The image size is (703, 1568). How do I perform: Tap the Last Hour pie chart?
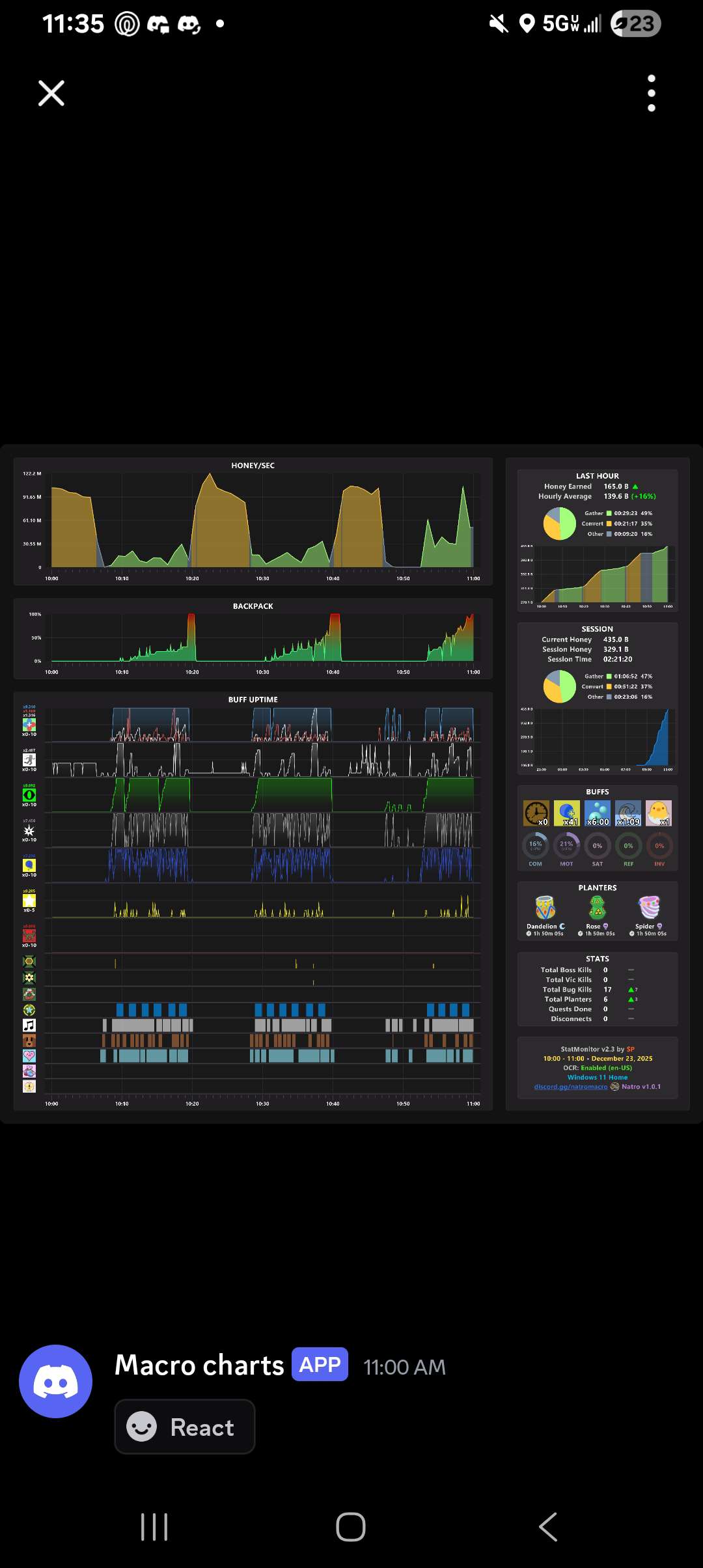[560, 524]
